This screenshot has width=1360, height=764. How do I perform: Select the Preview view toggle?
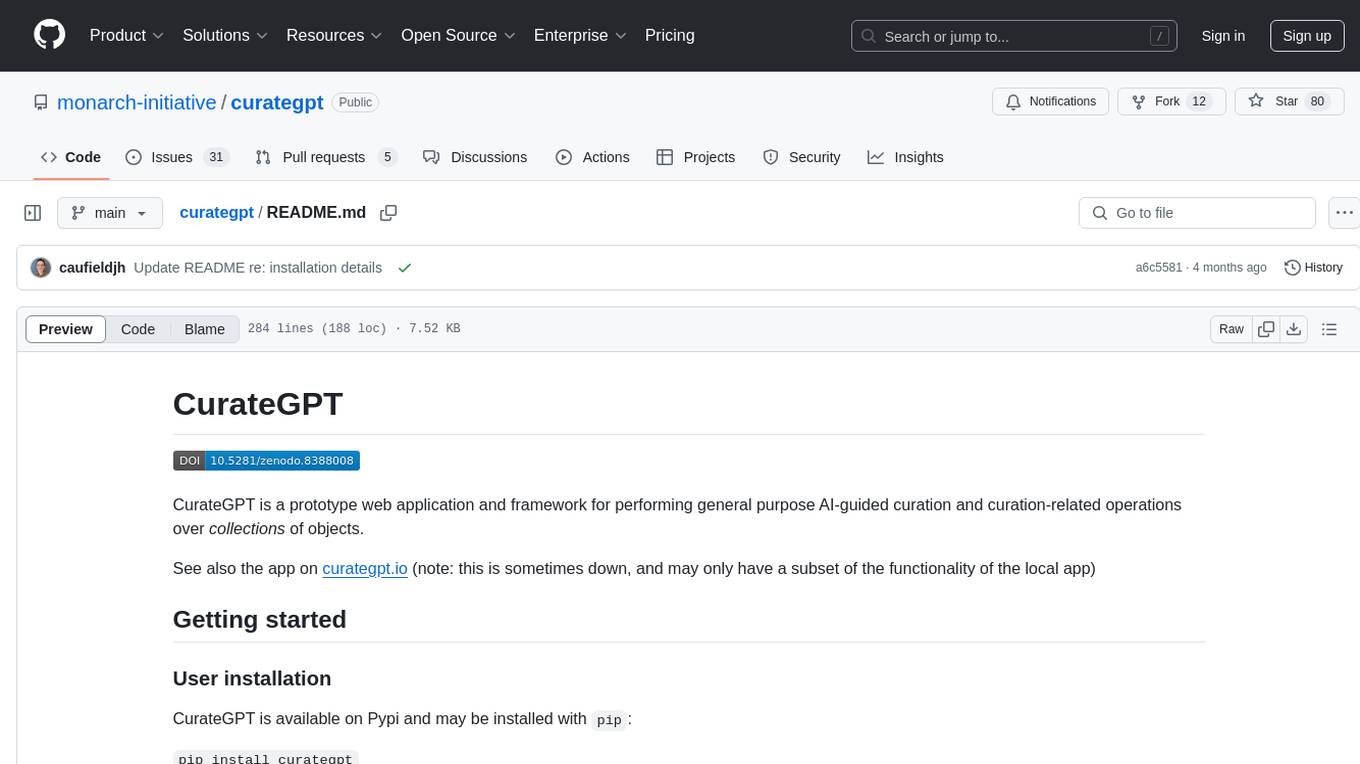tap(66, 329)
